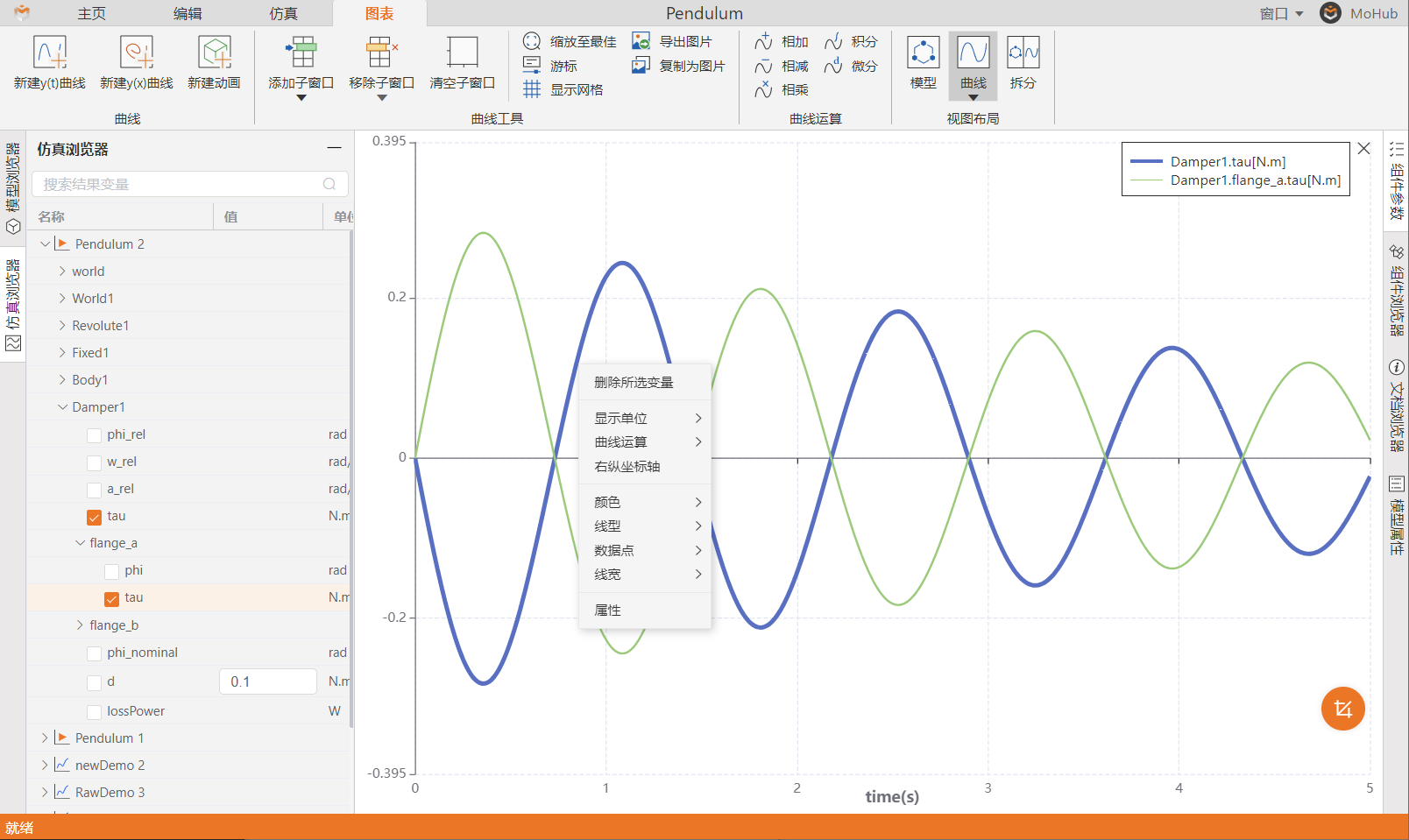
Task: Click 复制为图片 copy as image
Action: (x=678, y=66)
